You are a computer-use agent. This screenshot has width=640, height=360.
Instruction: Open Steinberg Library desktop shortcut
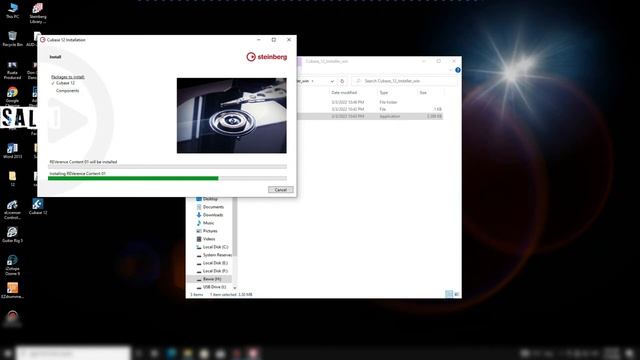click(38, 13)
